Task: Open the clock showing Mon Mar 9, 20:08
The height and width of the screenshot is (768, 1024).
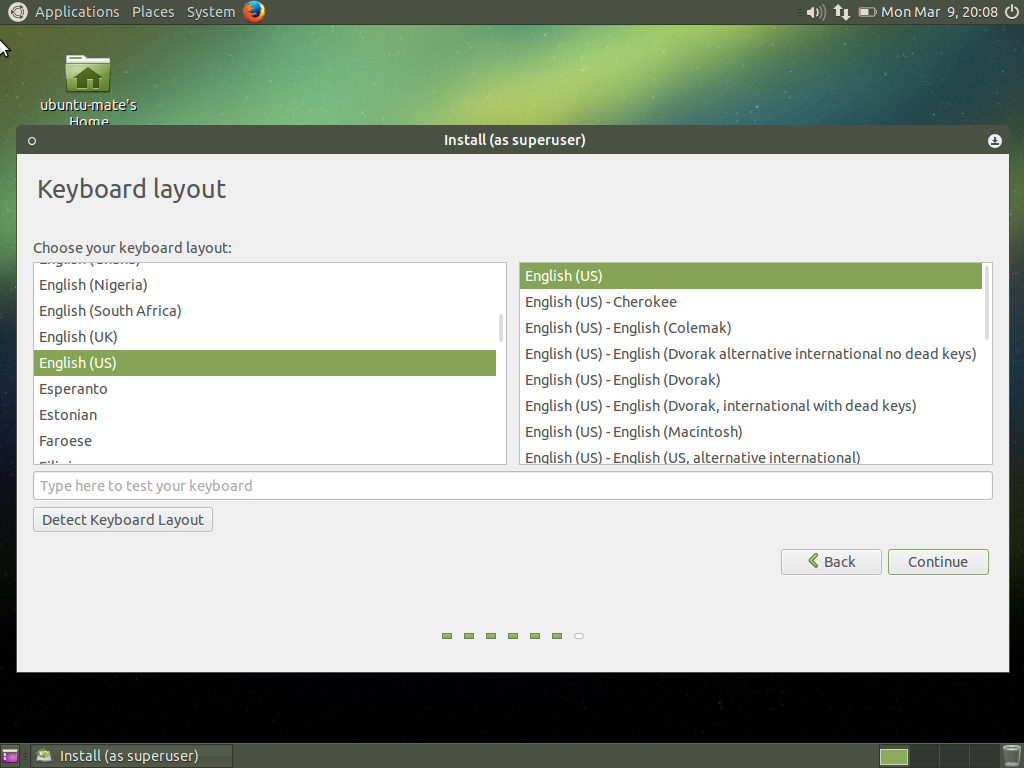Action: click(x=939, y=12)
